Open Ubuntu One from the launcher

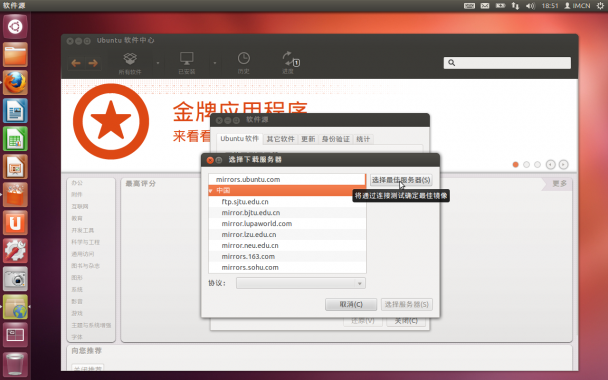click(15, 223)
